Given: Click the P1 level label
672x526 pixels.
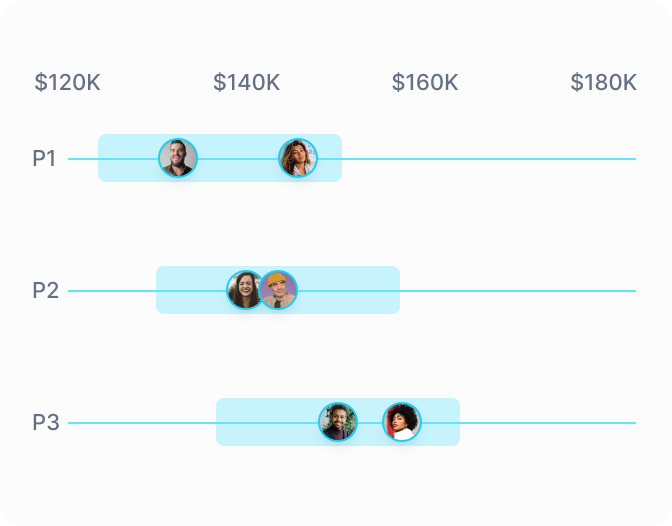Looking at the screenshot, I should point(45,158).
